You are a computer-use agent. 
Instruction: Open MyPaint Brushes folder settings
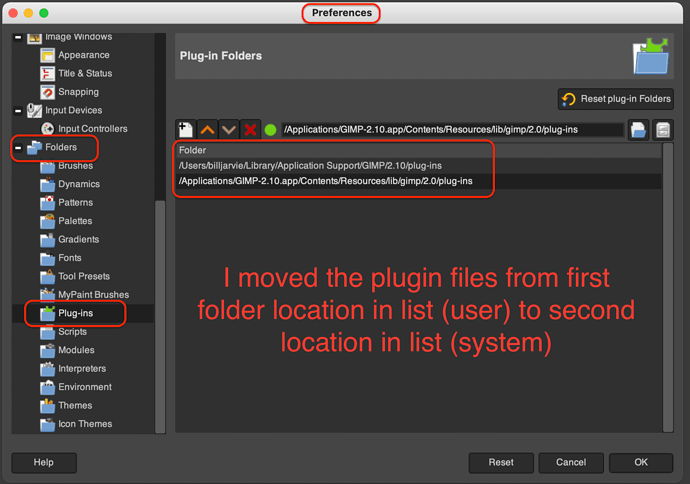coord(93,295)
